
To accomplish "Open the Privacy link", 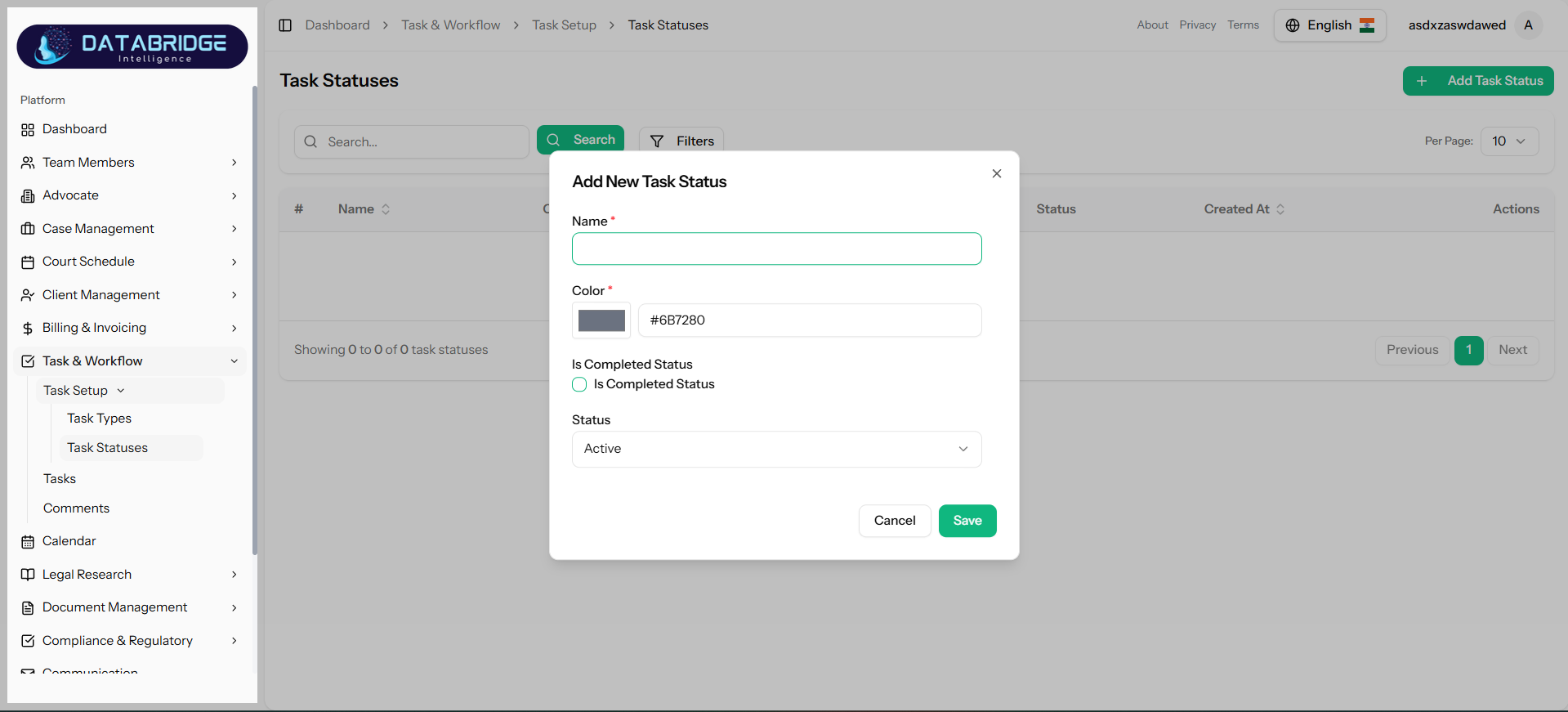I will [1198, 25].
